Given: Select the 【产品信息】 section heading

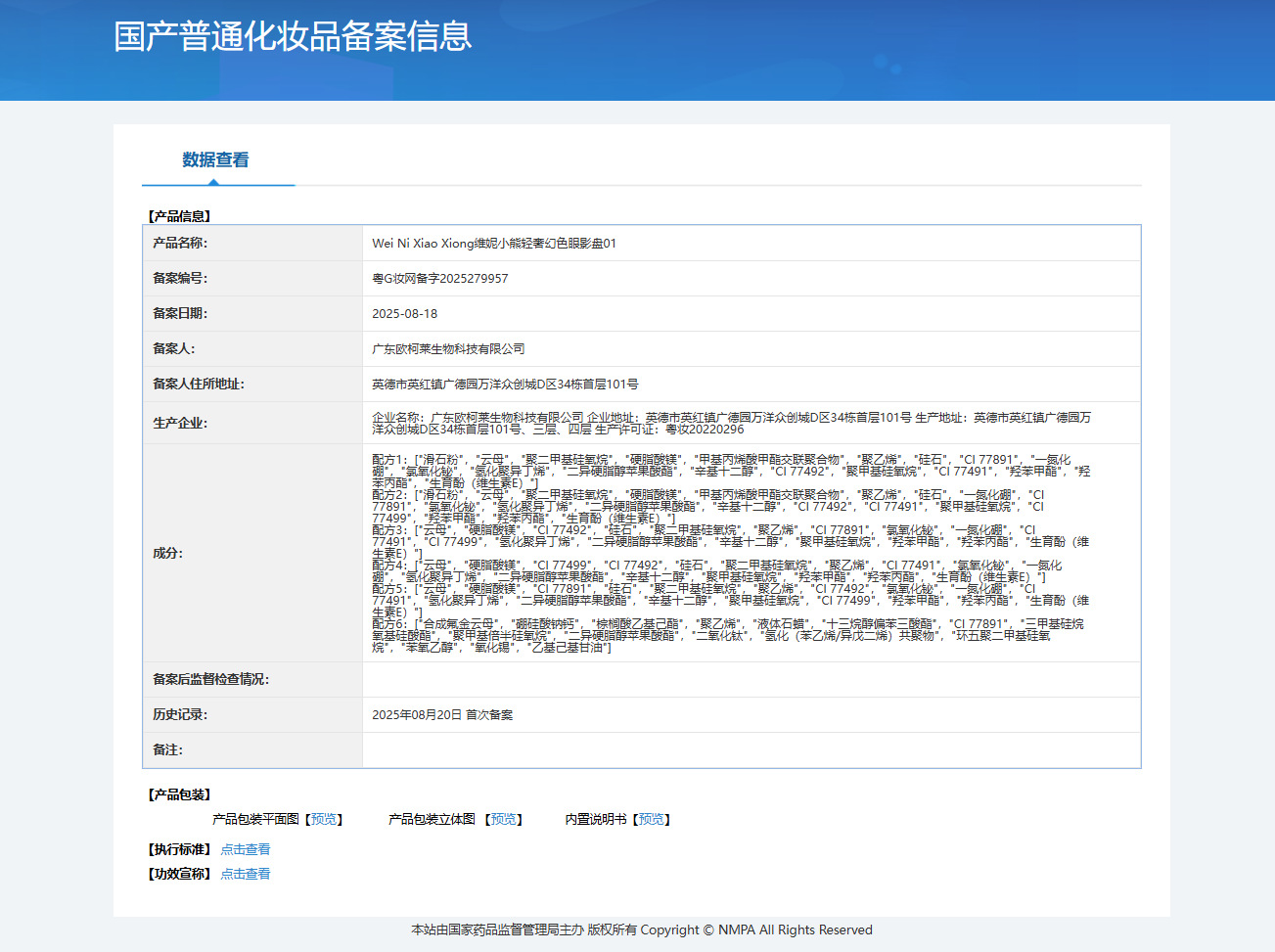Looking at the screenshot, I should click(x=179, y=216).
